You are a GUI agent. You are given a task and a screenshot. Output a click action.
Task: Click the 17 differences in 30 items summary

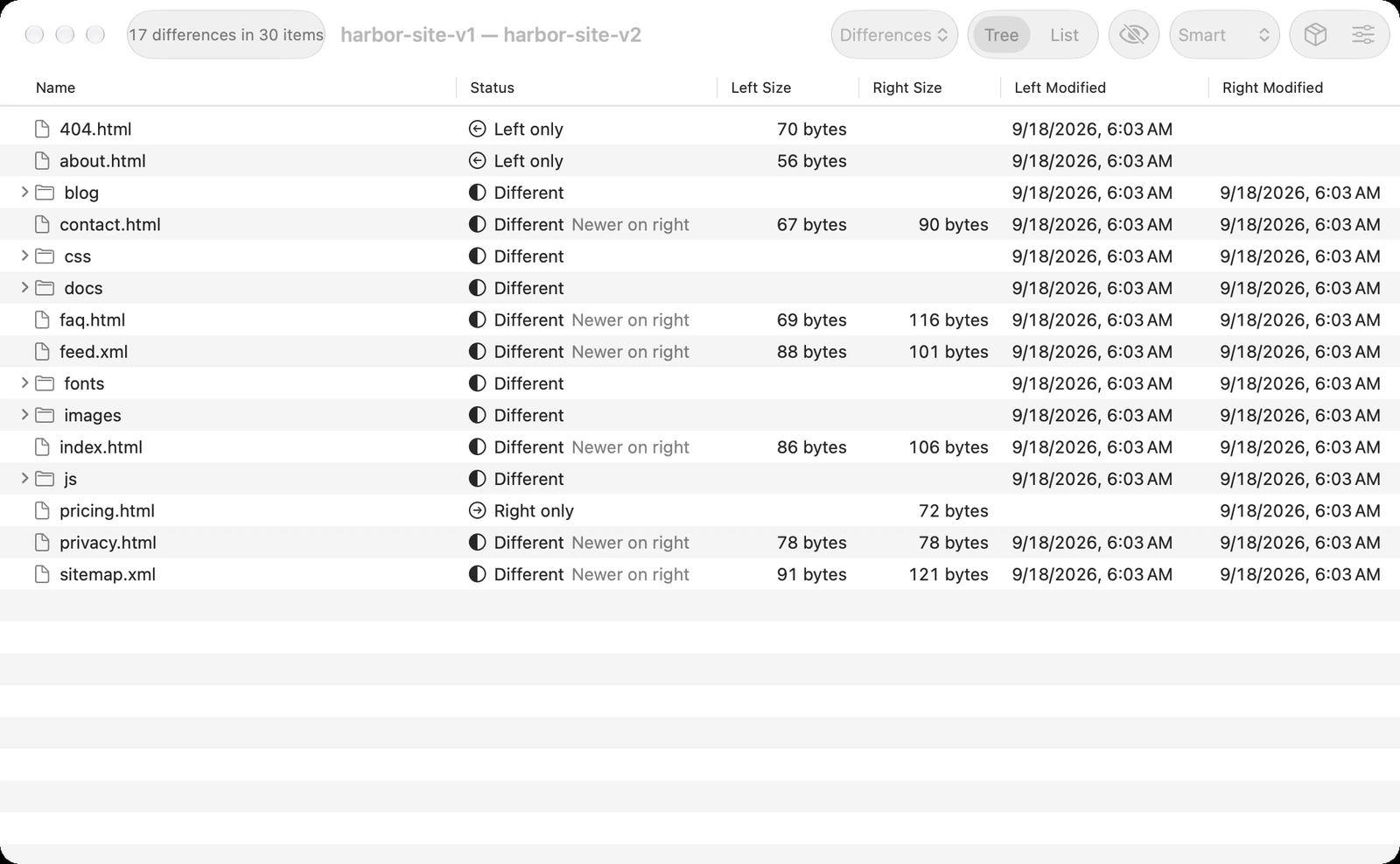[226, 35]
